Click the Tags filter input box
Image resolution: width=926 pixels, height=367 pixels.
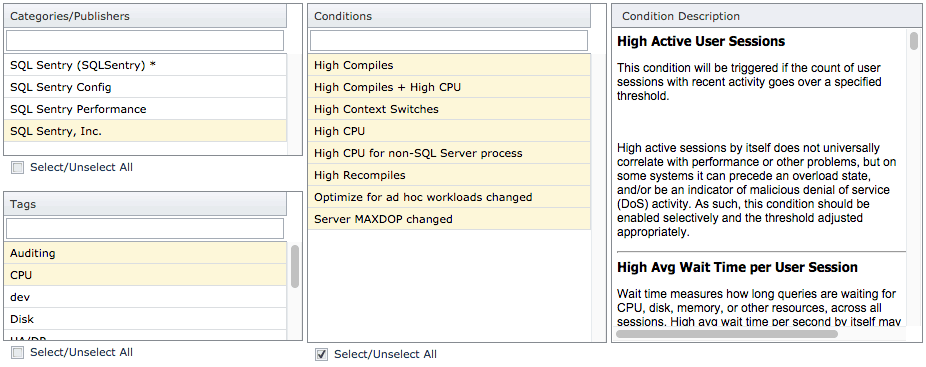pos(145,229)
